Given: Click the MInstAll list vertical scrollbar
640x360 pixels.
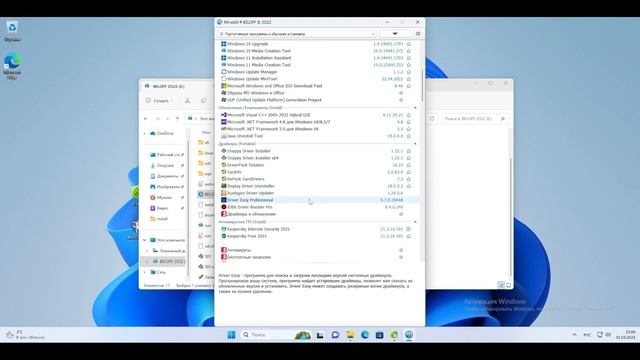Looking at the screenshot, I should tap(422, 86).
